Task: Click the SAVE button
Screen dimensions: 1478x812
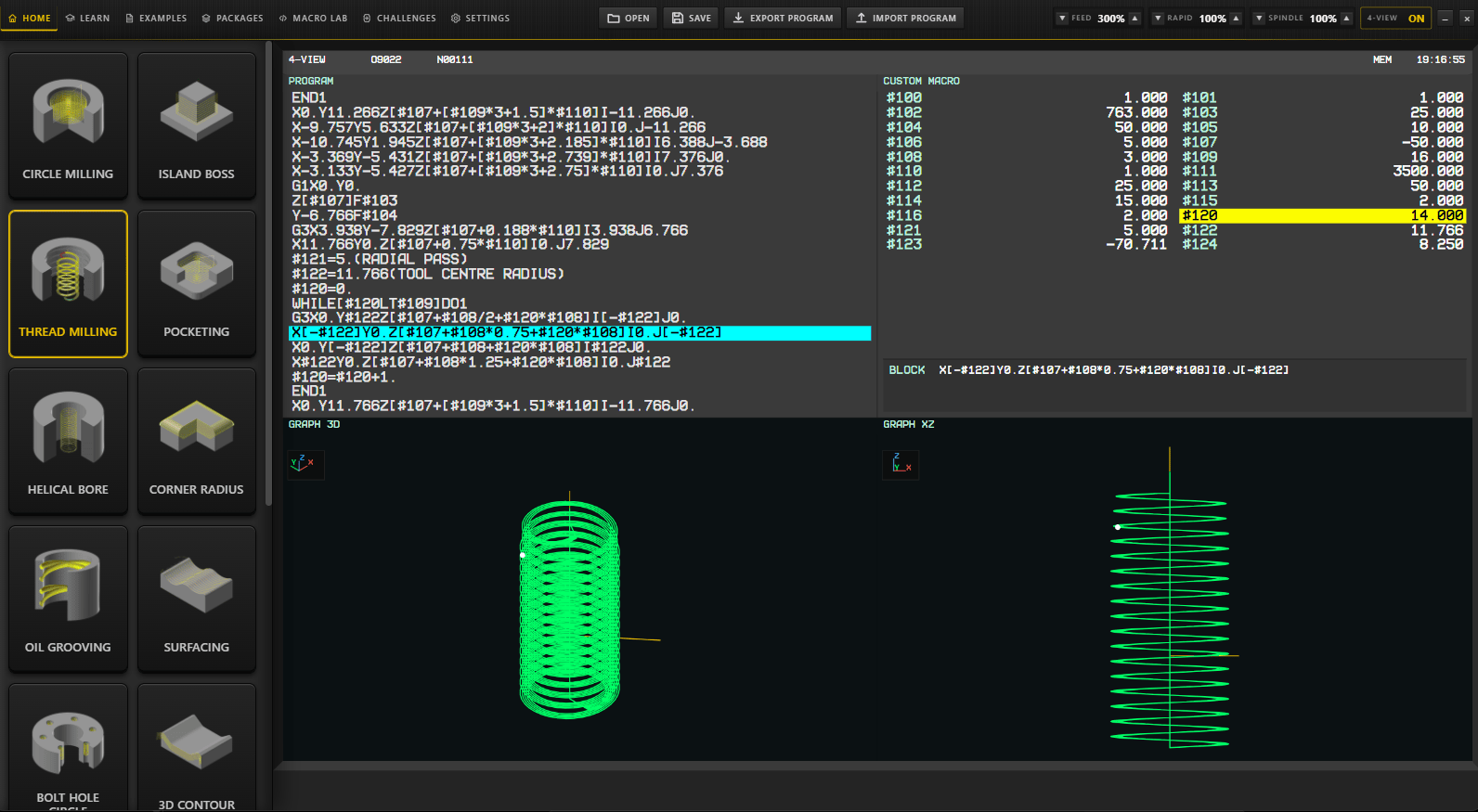Action: [692, 18]
